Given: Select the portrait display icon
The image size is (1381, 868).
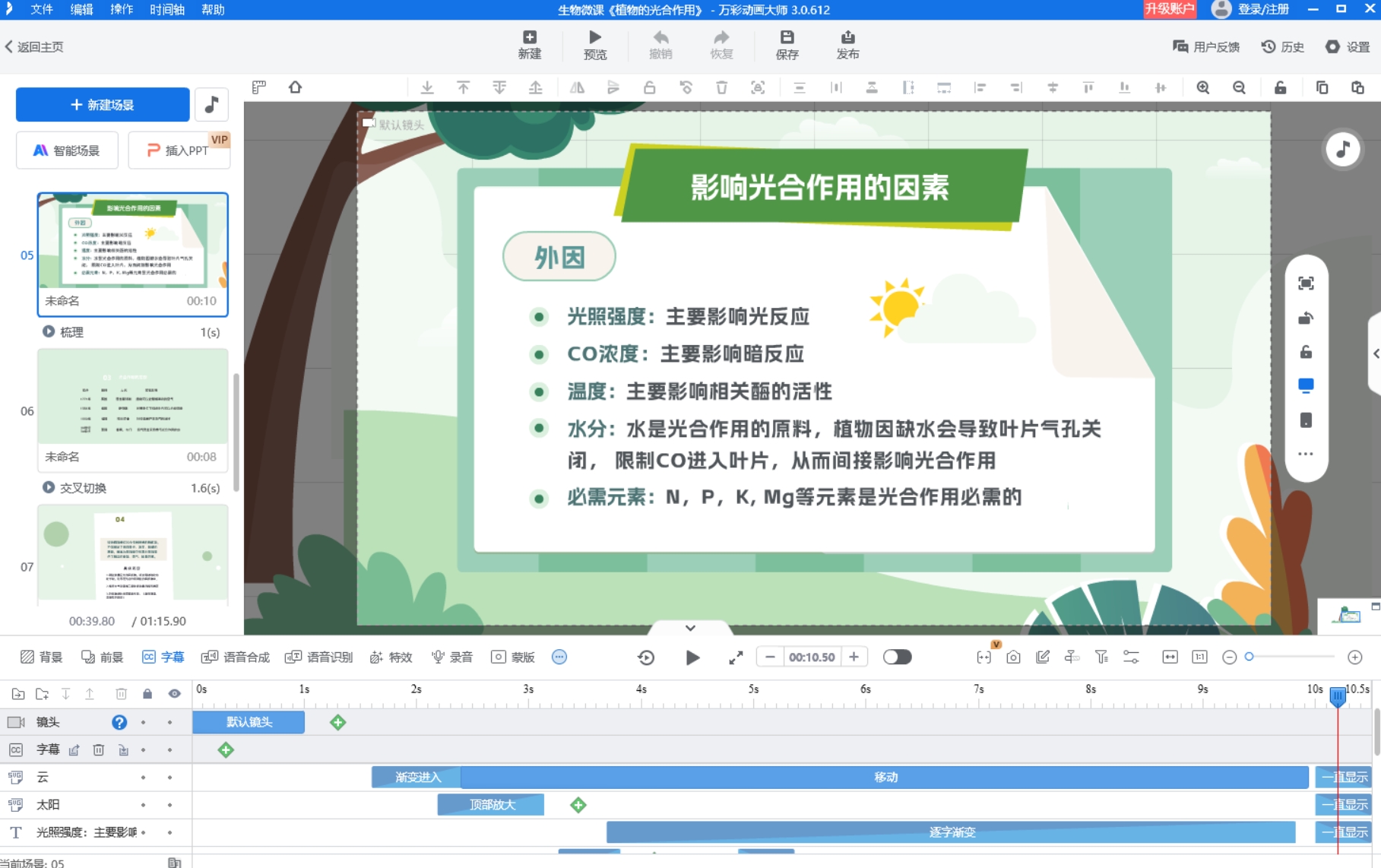Looking at the screenshot, I should pos(1306,420).
